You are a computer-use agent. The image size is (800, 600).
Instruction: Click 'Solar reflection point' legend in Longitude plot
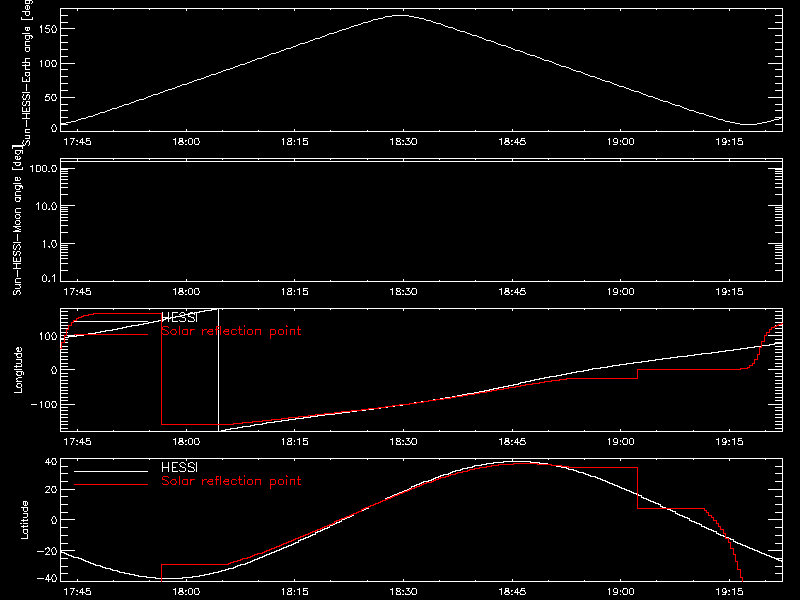click(231, 331)
